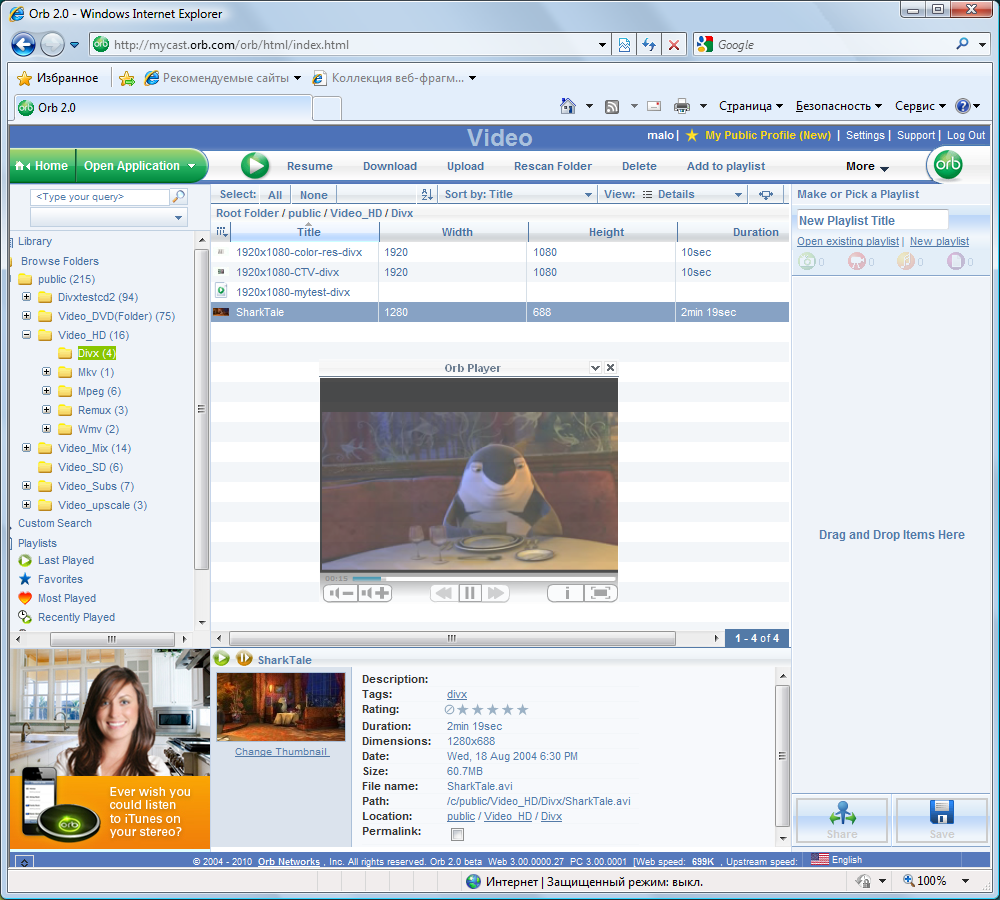1000x900 pixels.
Task: Click the Internet Explorer back button
Action: coord(24,45)
